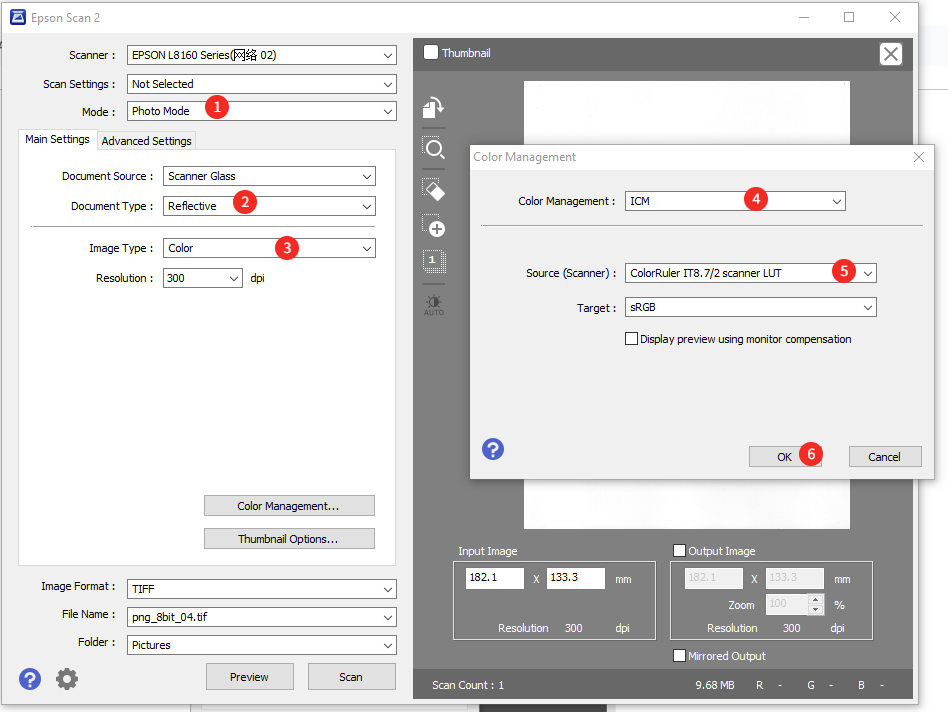Click the Input Image height field 133.3
Image resolution: width=948 pixels, height=712 pixels.
576,578
